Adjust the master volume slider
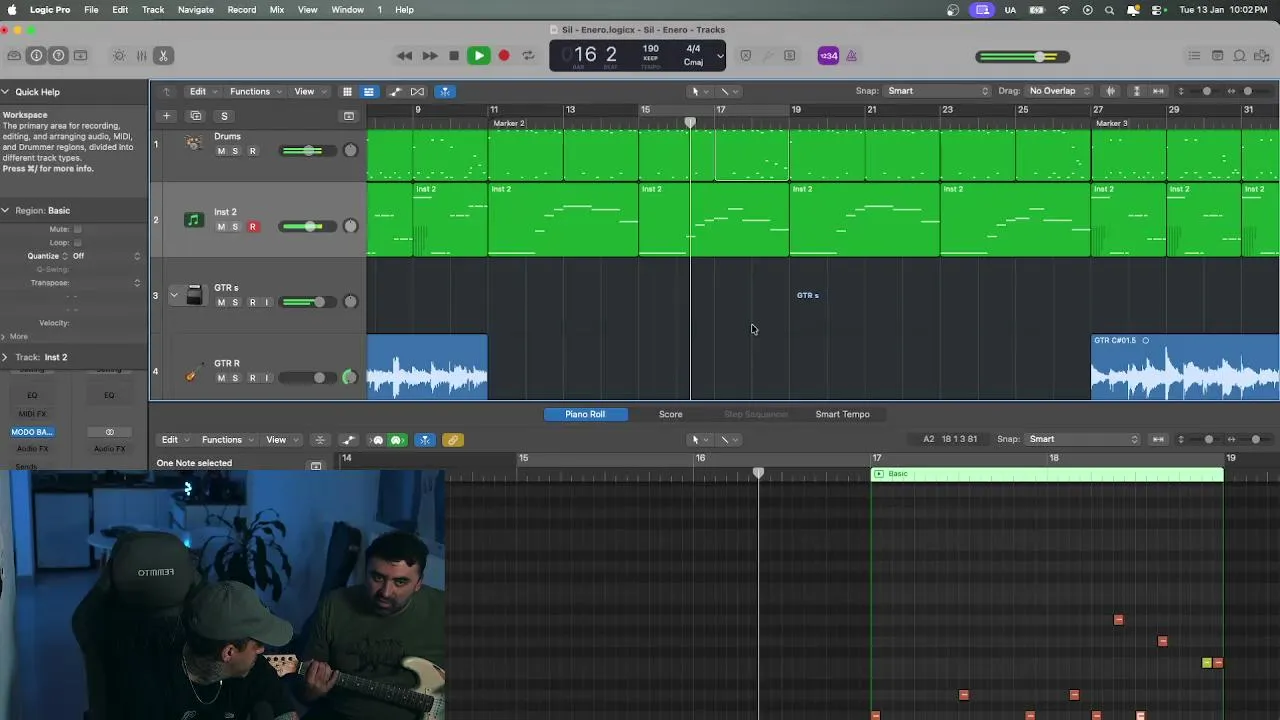1280x720 pixels. tap(1024, 56)
